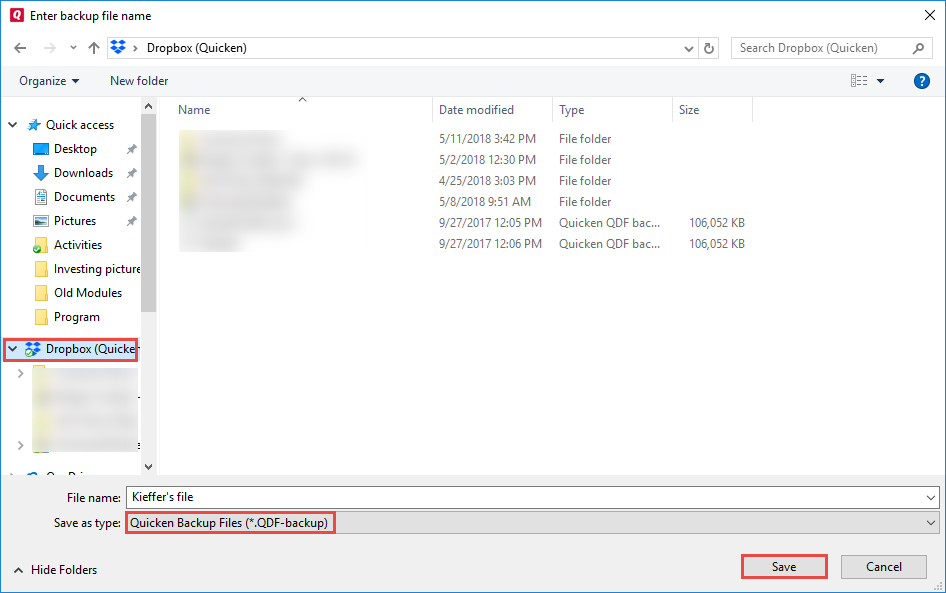This screenshot has width=946, height=593.
Task: Open the Desktop quick access item
Action: (75, 149)
